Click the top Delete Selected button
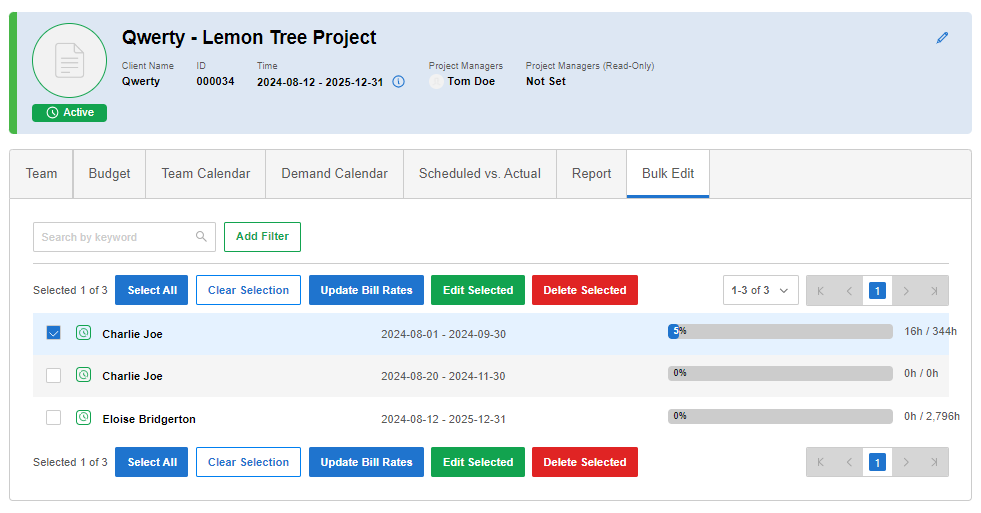 click(584, 291)
